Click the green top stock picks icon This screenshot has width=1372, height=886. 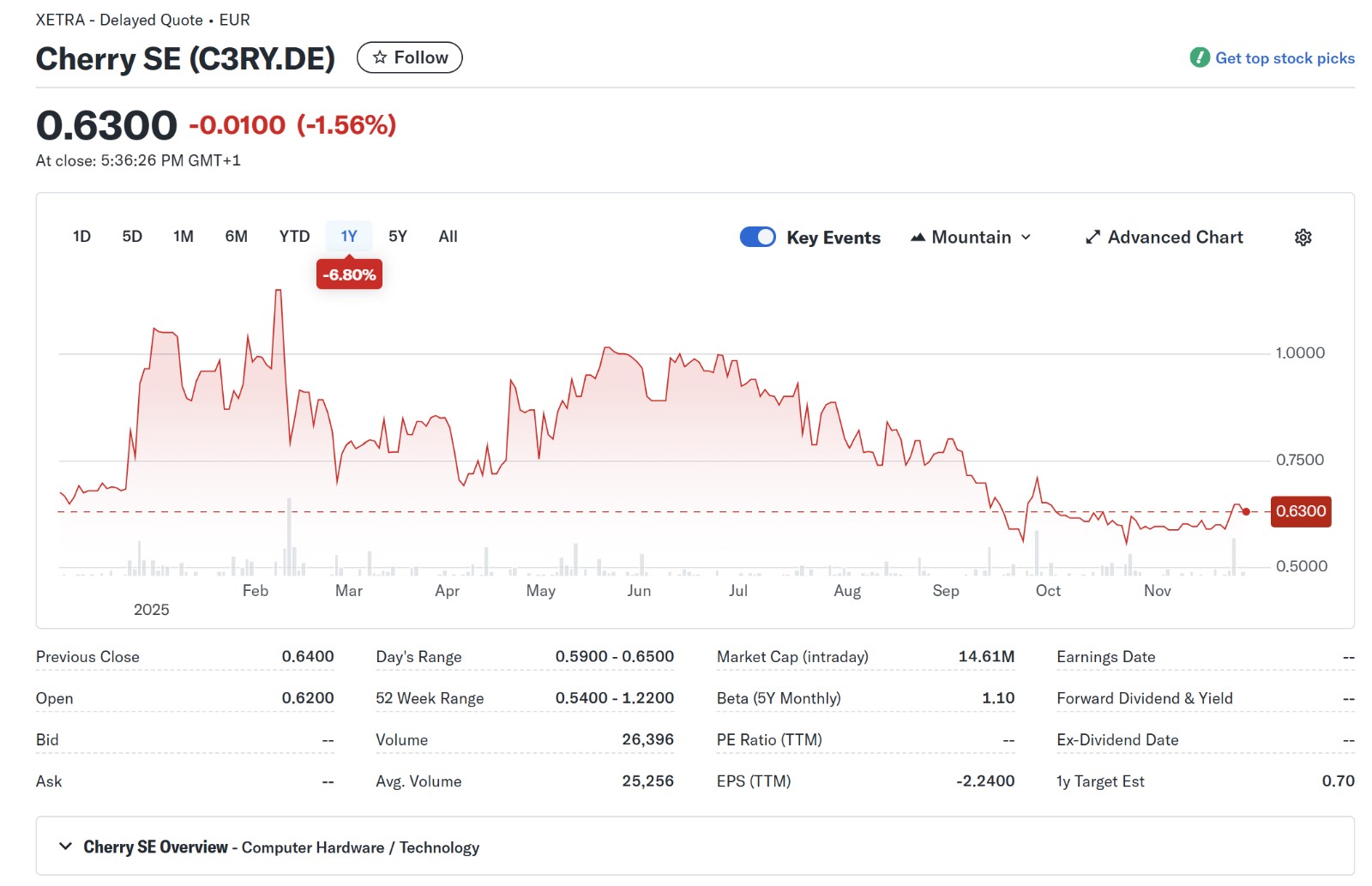click(x=1199, y=57)
